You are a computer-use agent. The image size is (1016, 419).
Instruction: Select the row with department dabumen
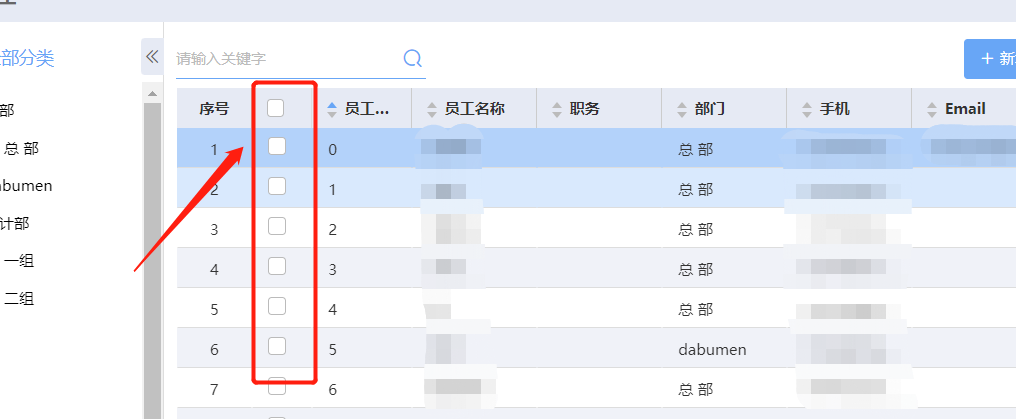pos(712,350)
